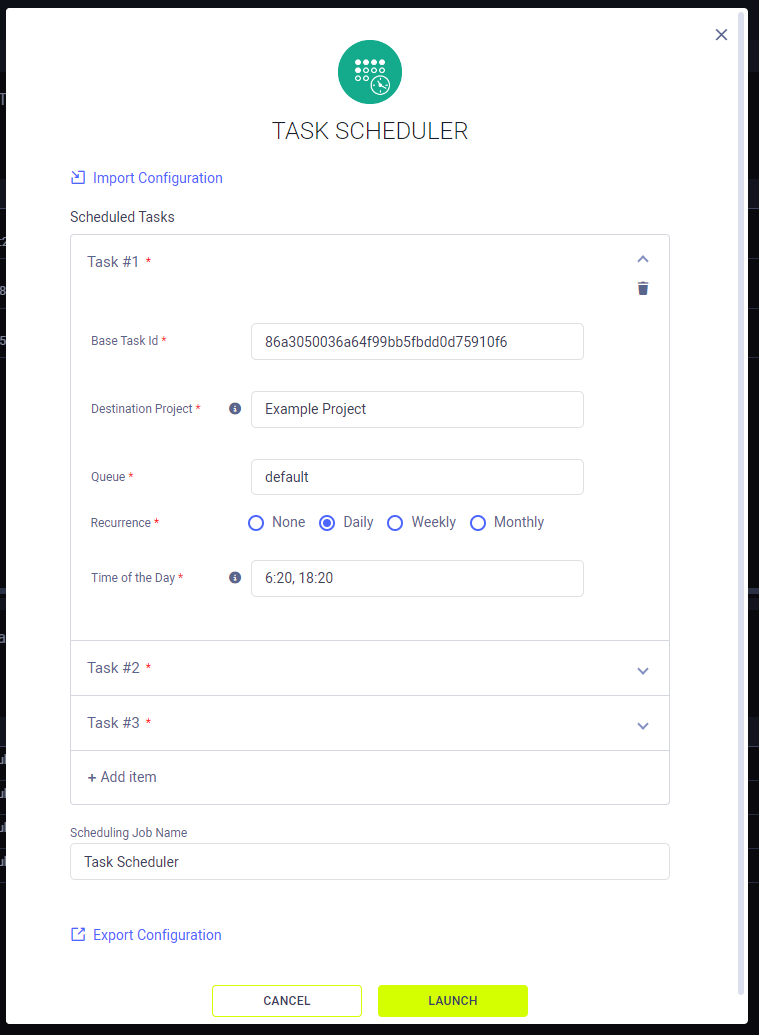The height and width of the screenshot is (1035, 759).
Task: Select the None recurrence option
Action: click(x=256, y=523)
